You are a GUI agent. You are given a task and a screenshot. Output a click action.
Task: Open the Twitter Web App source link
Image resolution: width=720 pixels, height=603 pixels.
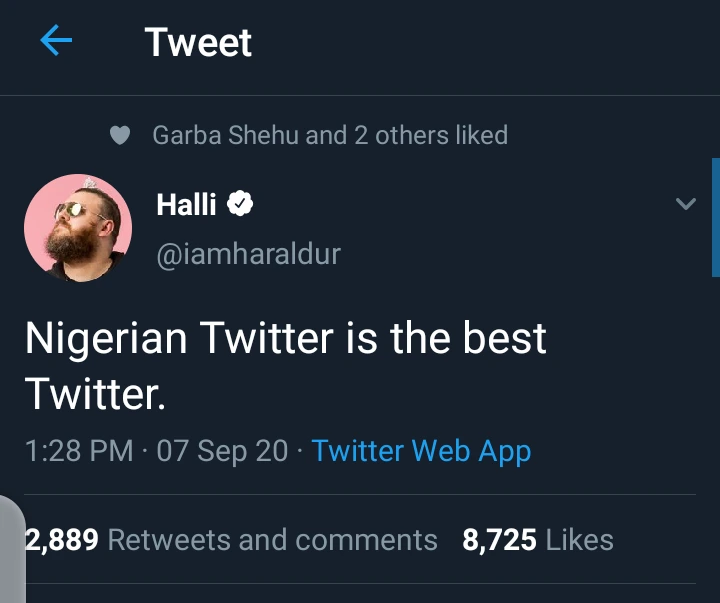(421, 451)
